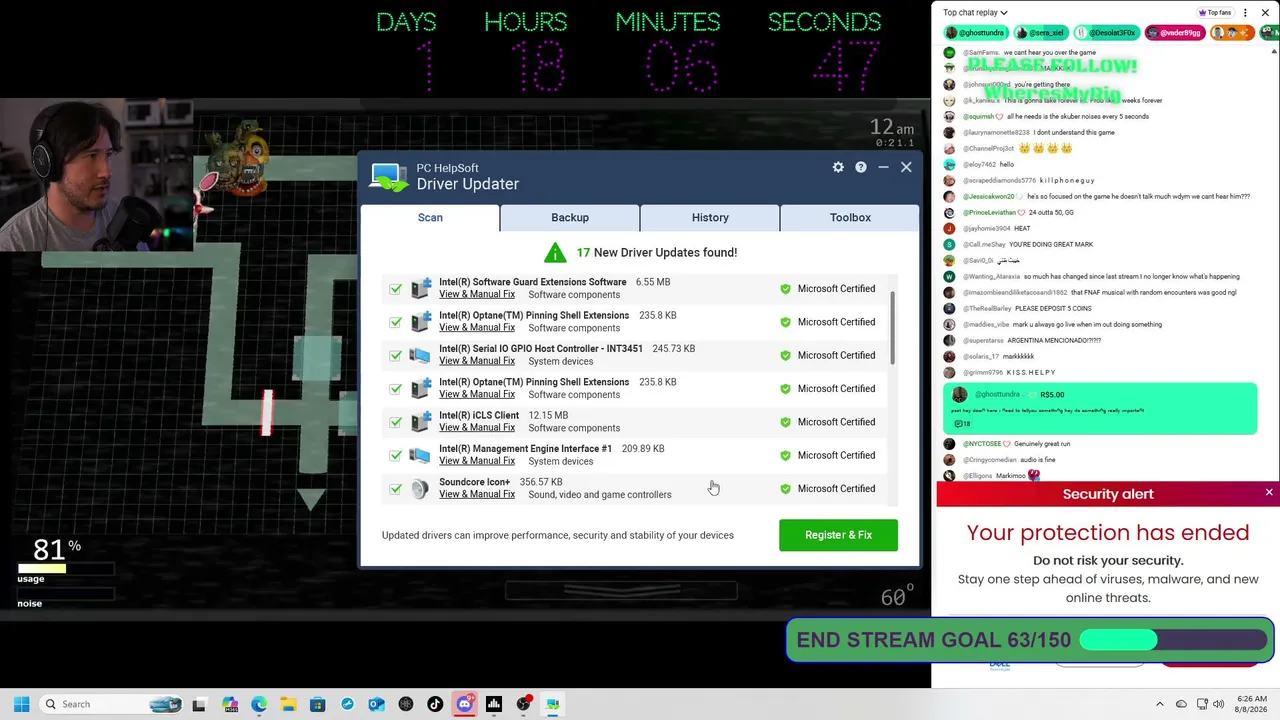Uncheck the first Optane Pinning Shell Extensions

[x=396, y=322]
